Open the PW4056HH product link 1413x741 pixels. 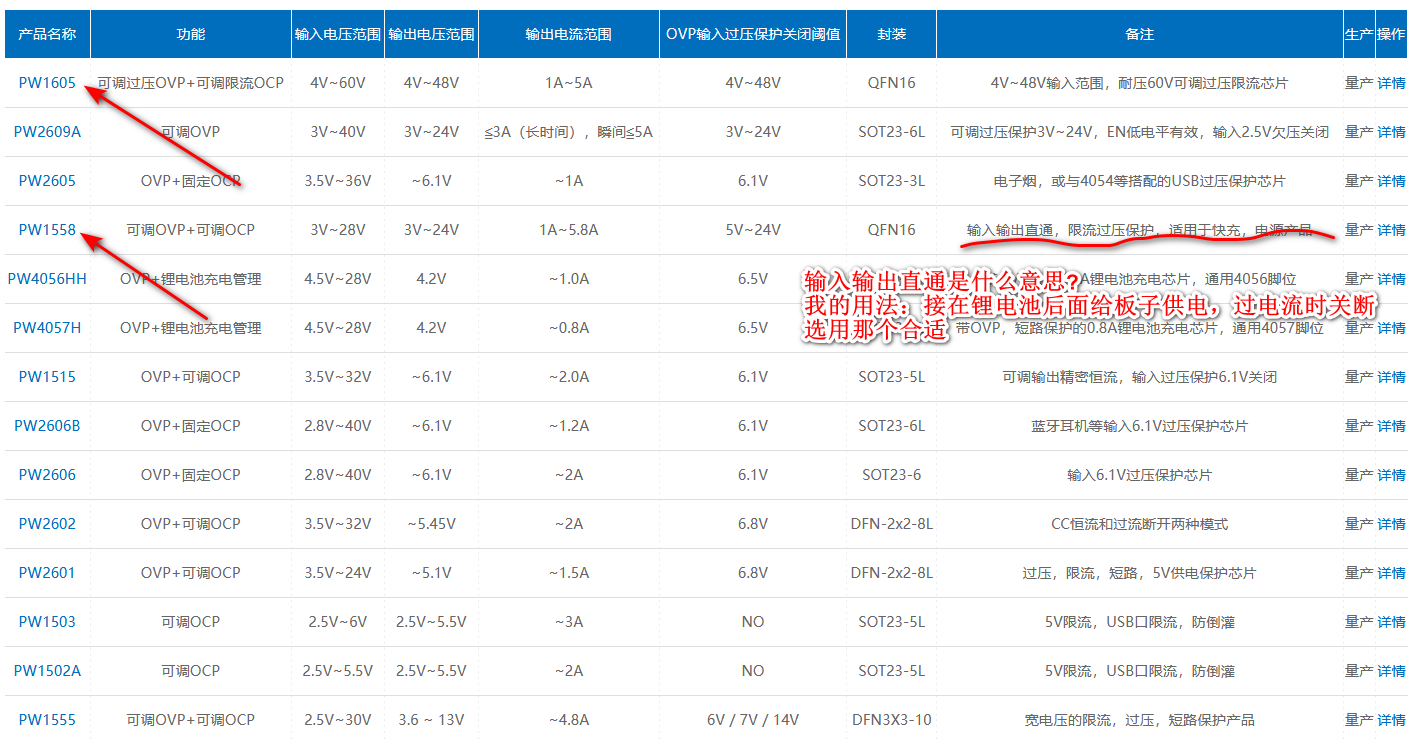[47, 279]
